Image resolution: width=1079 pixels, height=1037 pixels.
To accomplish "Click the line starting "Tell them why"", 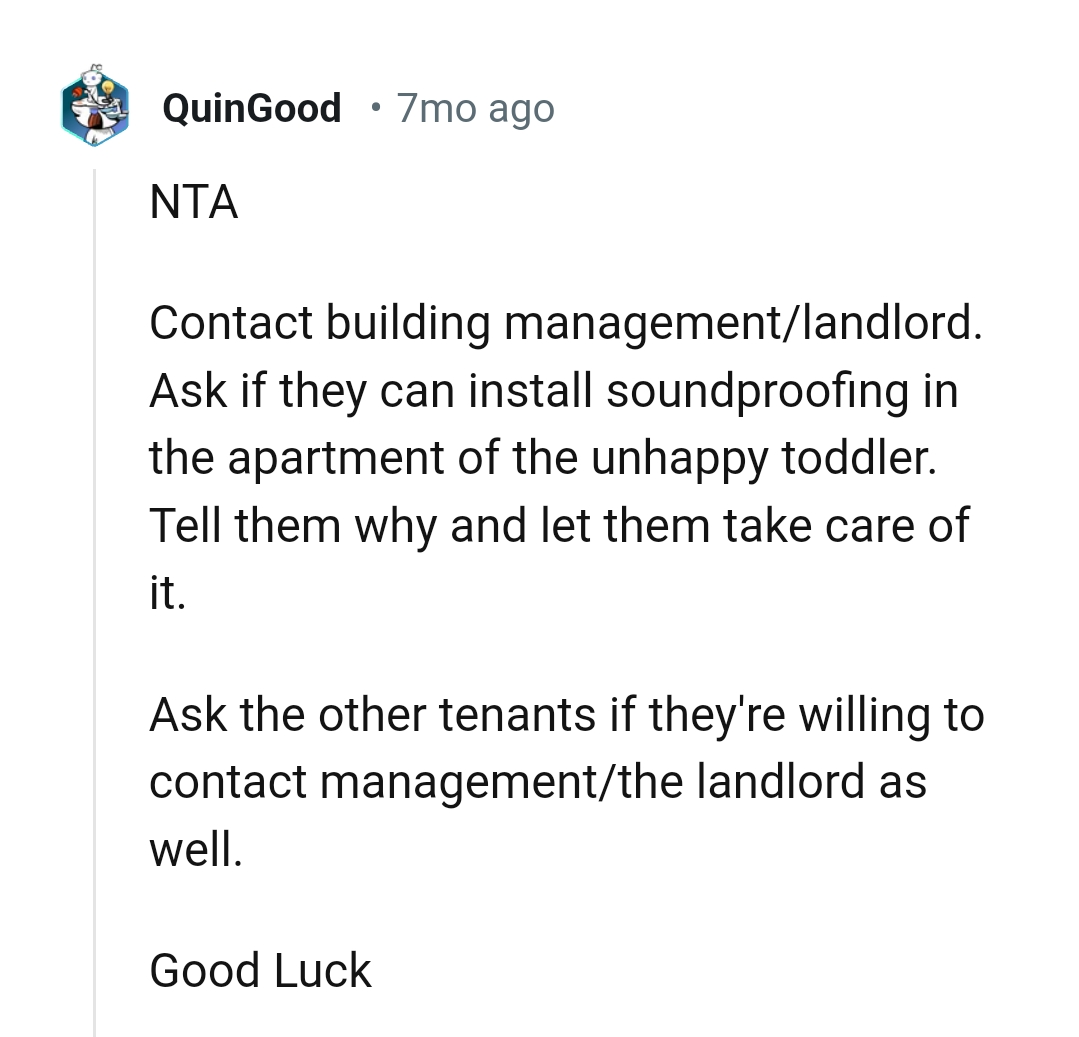I will pos(558,525).
